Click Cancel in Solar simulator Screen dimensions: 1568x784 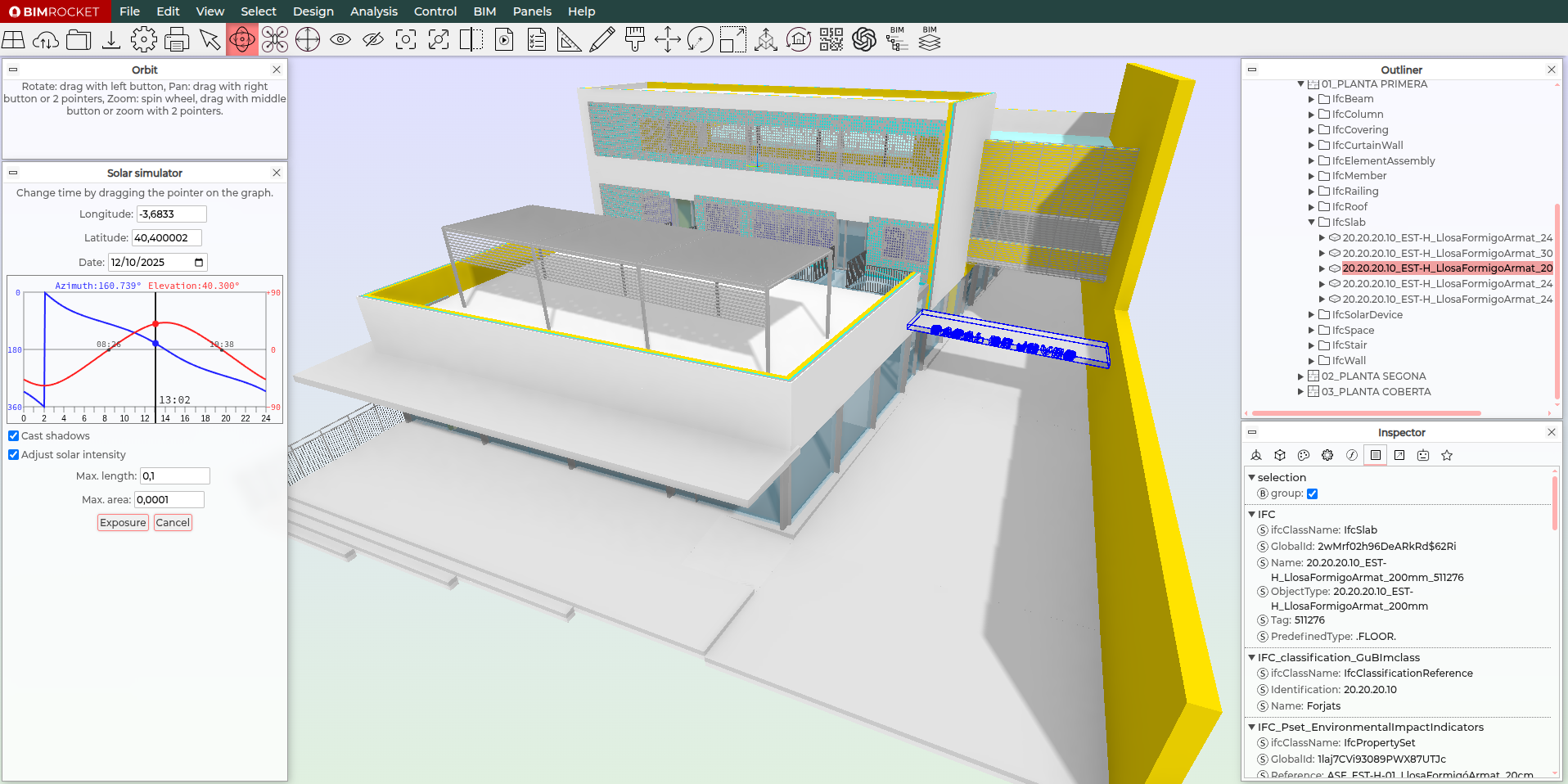pyautogui.click(x=173, y=523)
